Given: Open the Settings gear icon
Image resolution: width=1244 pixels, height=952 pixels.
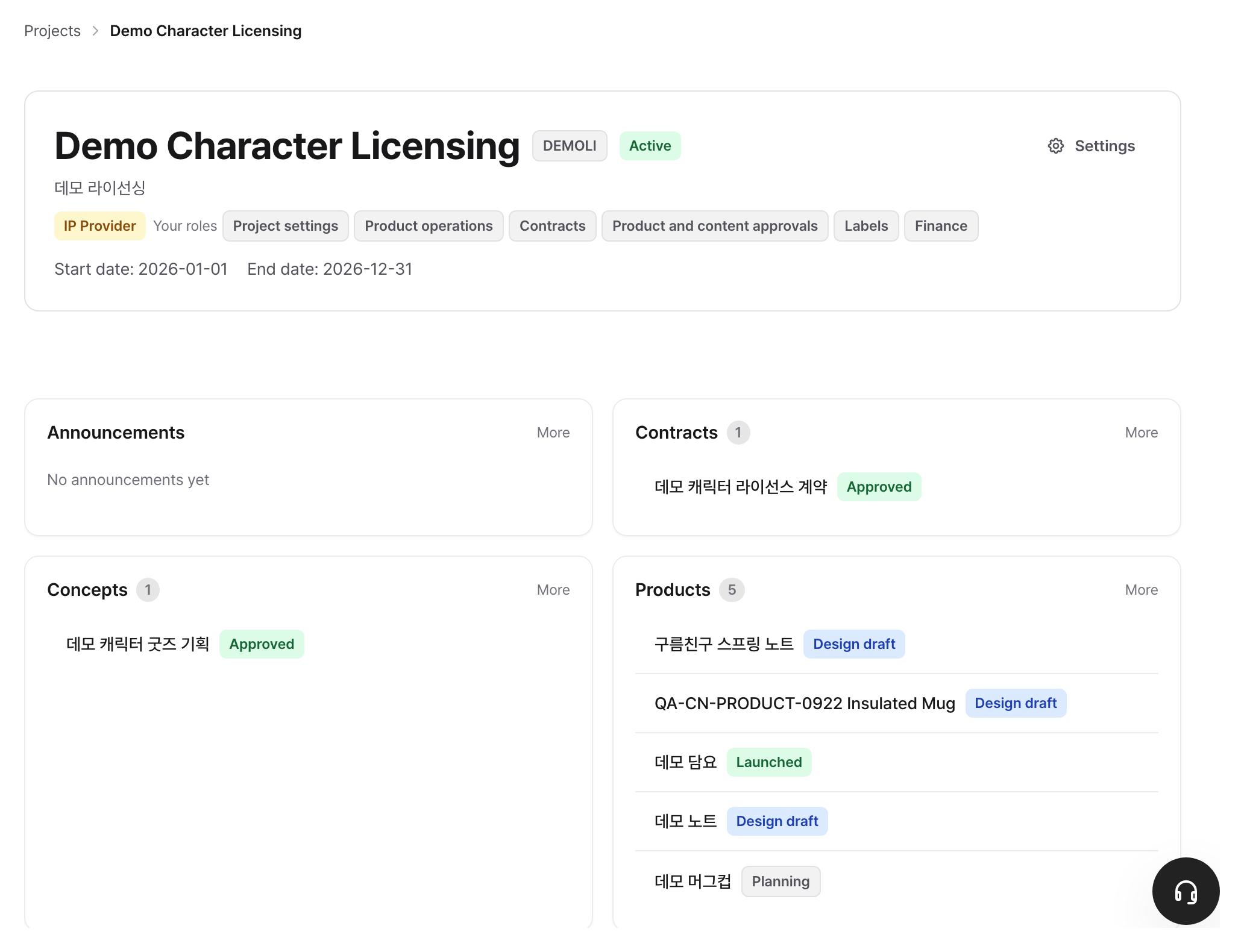Looking at the screenshot, I should click(1055, 146).
